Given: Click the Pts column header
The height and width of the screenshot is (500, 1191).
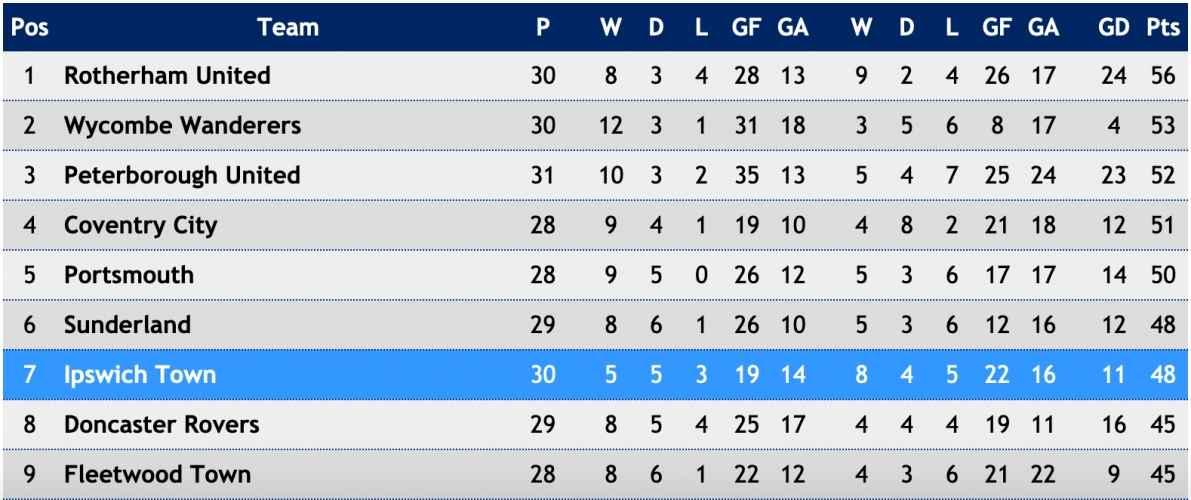Looking at the screenshot, I should click(x=1162, y=27).
